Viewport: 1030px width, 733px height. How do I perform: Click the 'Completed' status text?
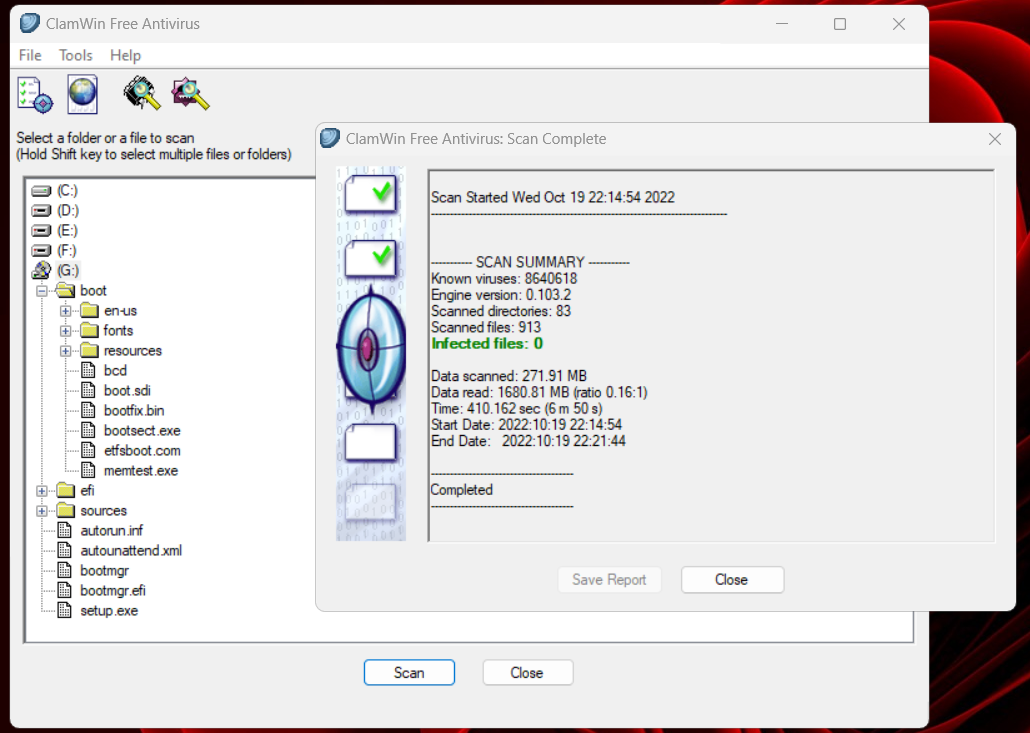461,490
